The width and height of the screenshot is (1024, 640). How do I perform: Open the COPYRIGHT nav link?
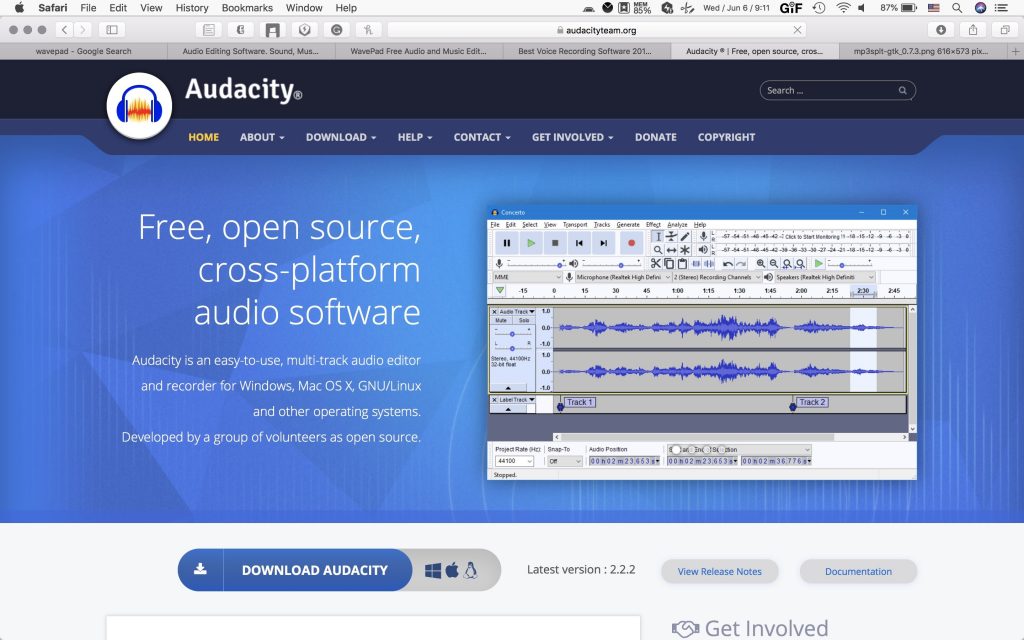tap(726, 137)
